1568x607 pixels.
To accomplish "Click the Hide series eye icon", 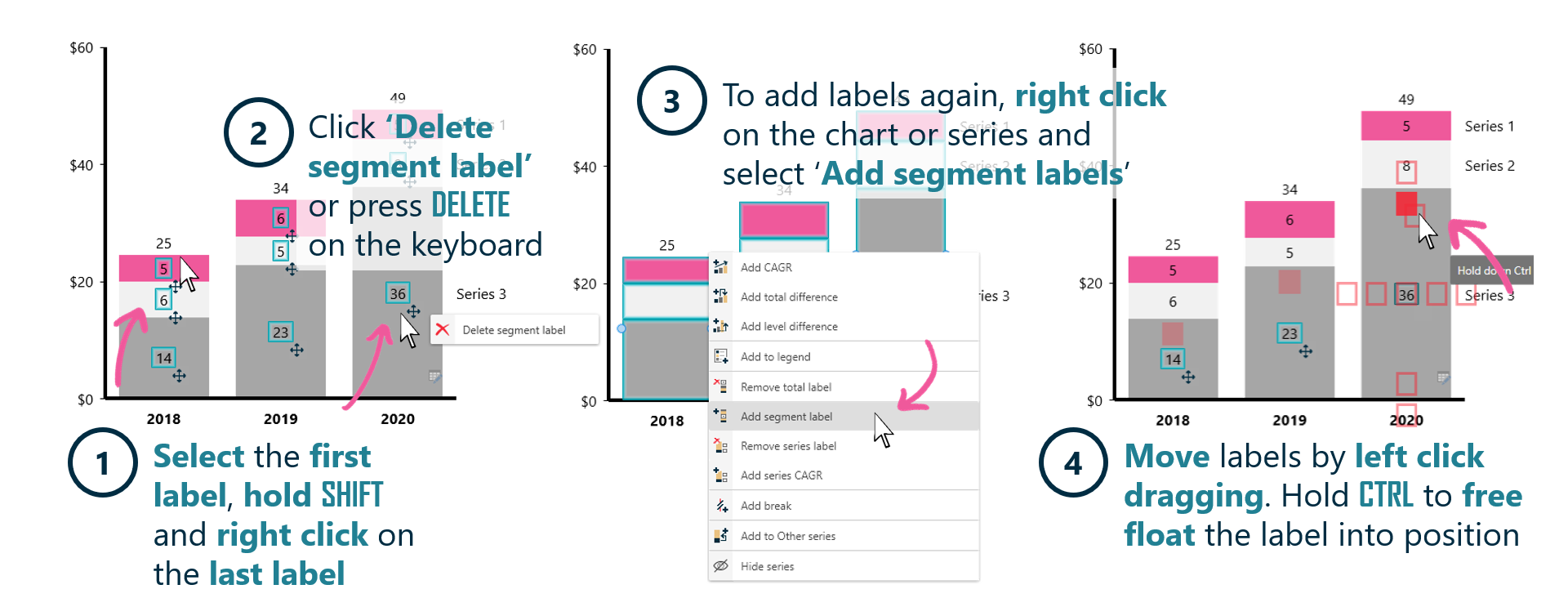I will click(719, 565).
